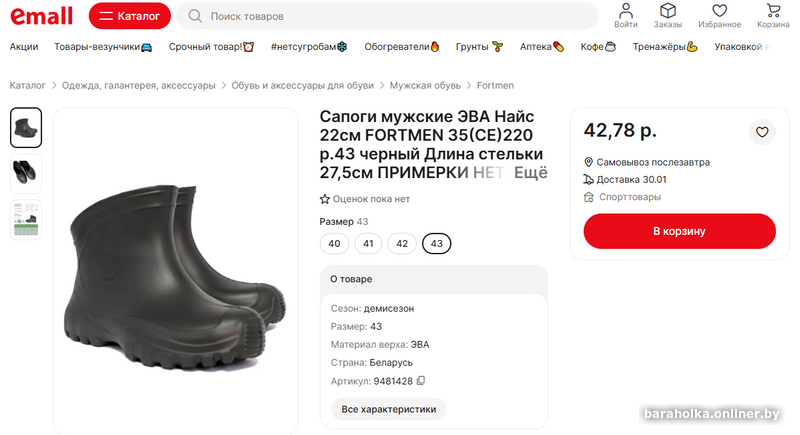800x435 pixels.
Task: Select size 40
Action: [x=334, y=243]
